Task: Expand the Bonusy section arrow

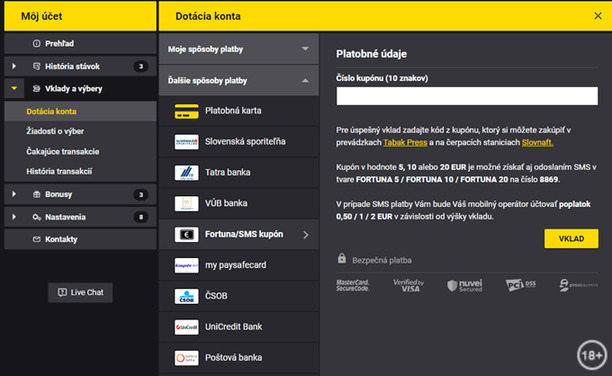Action: (x=14, y=194)
